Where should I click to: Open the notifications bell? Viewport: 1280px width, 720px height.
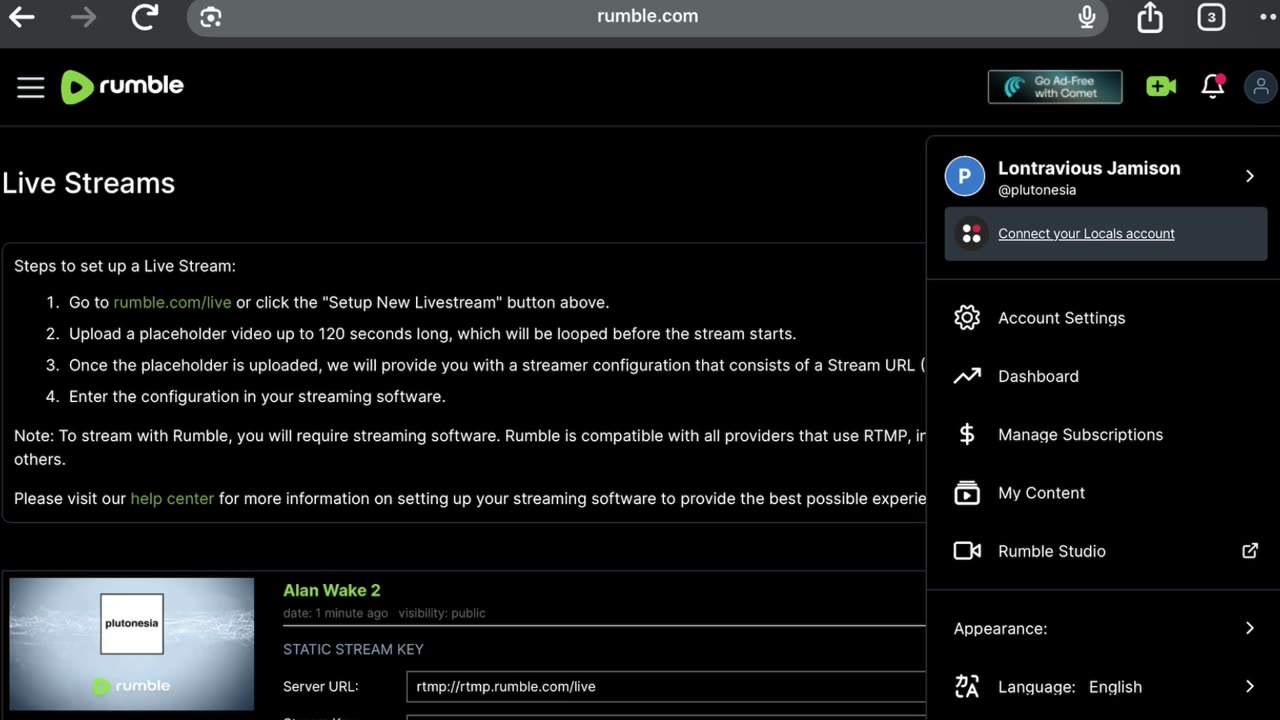[1213, 87]
